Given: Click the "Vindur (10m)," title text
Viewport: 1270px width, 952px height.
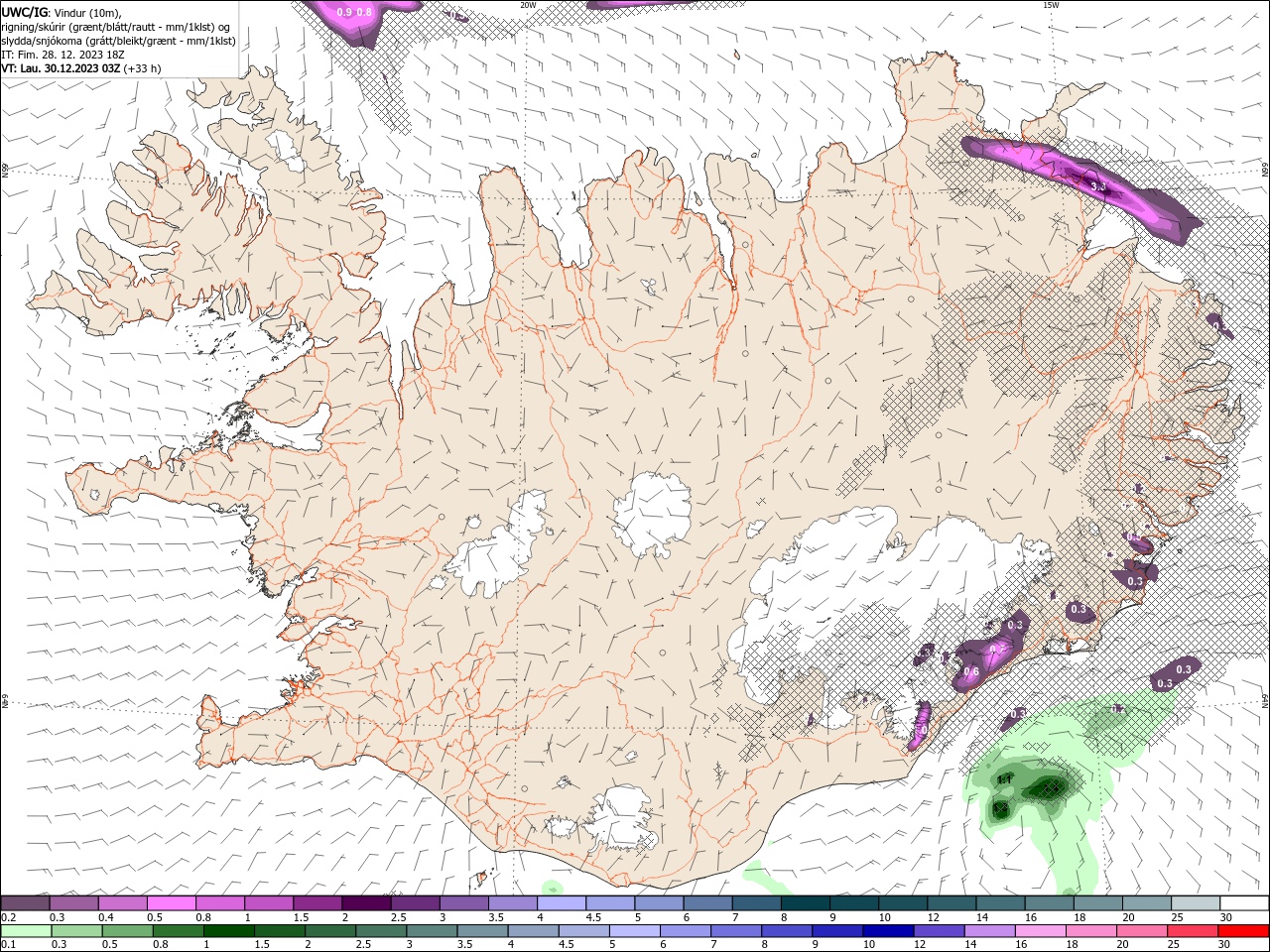Looking at the screenshot, I should [x=88, y=12].
